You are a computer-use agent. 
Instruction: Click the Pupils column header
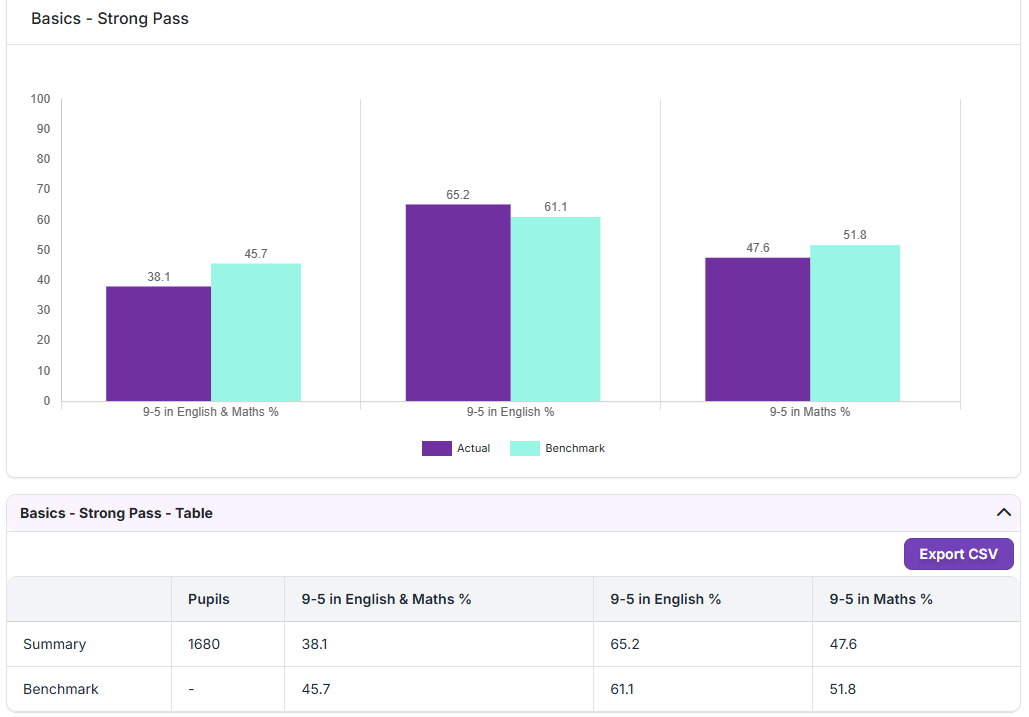coord(209,599)
